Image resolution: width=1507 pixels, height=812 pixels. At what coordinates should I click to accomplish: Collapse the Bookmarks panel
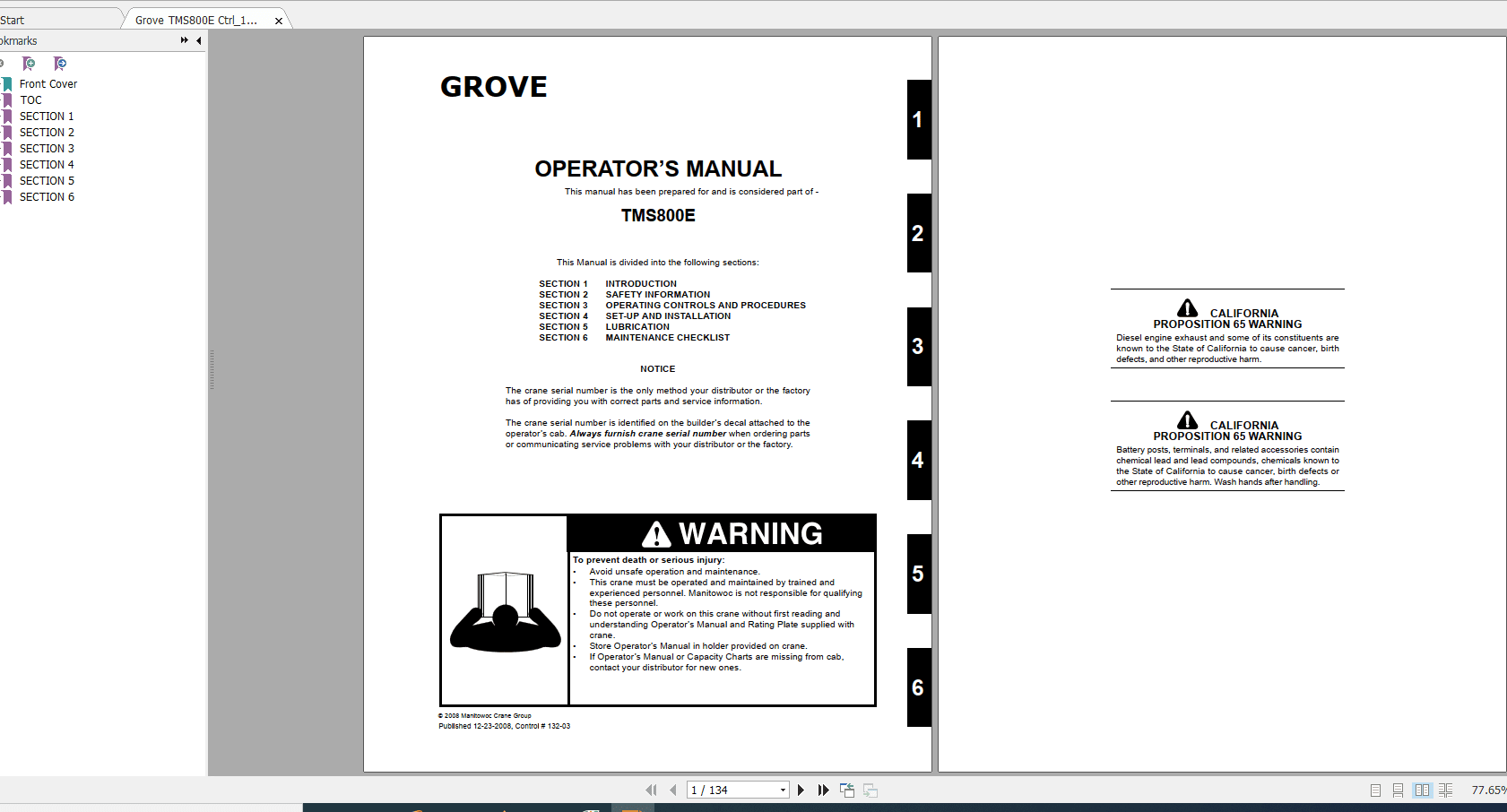(199, 39)
